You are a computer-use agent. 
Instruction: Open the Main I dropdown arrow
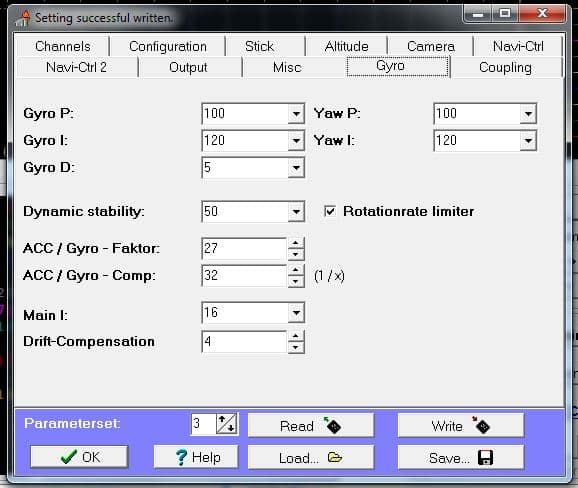296,313
